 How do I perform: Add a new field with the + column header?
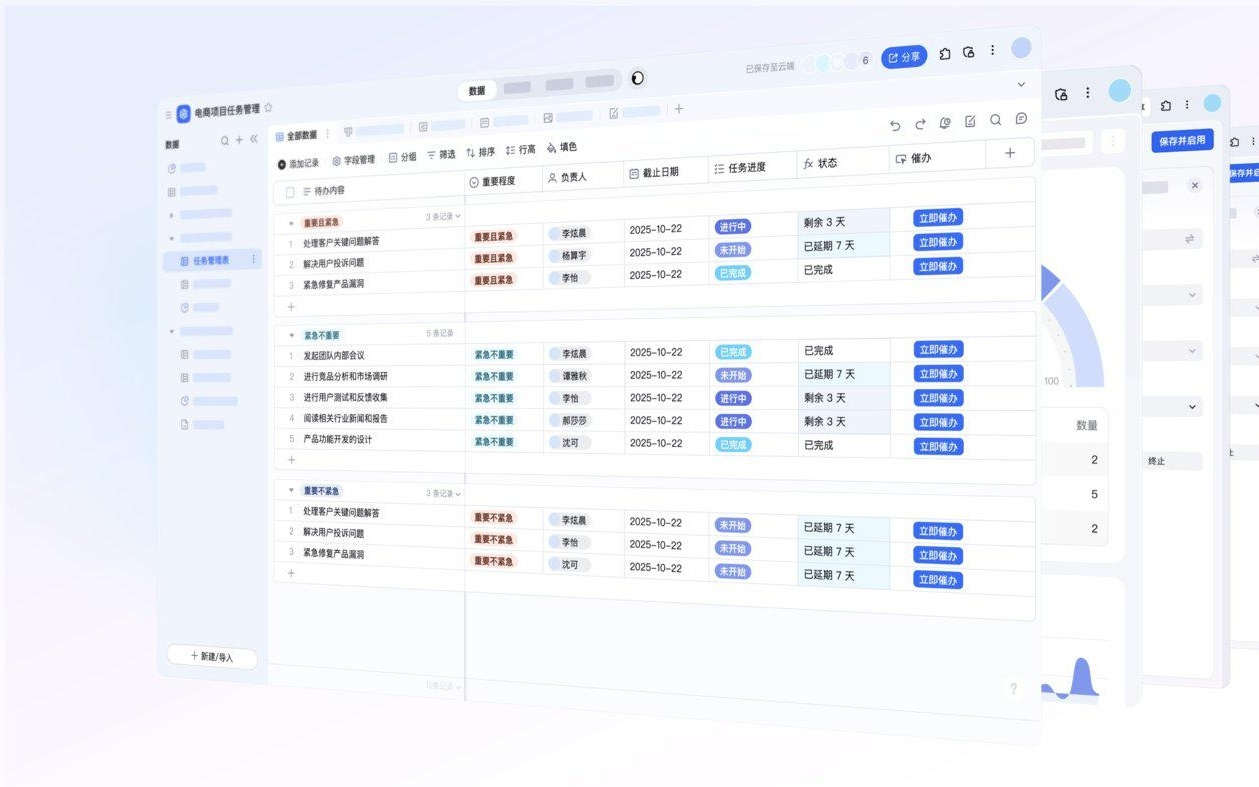tap(1009, 152)
